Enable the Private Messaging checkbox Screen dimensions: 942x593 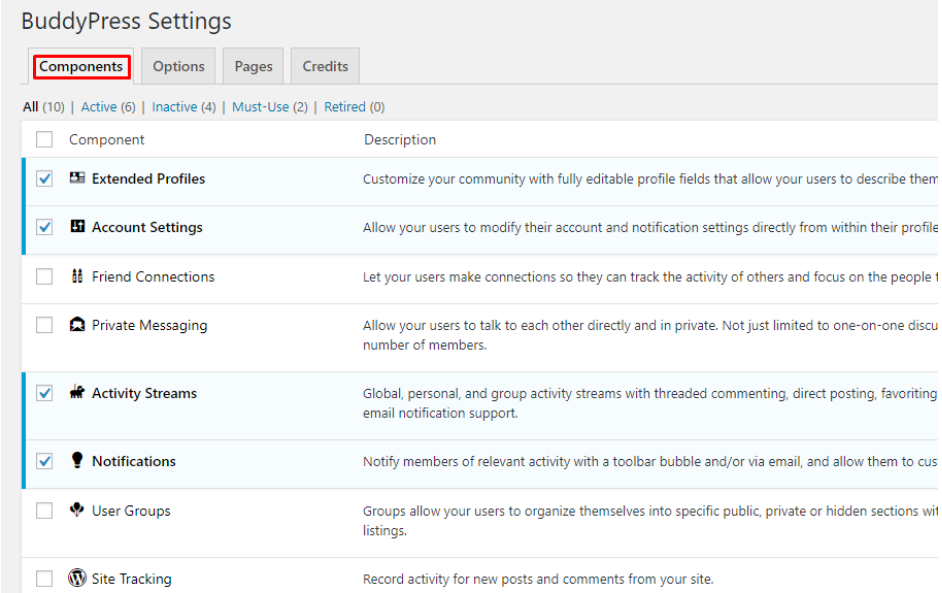(x=44, y=325)
